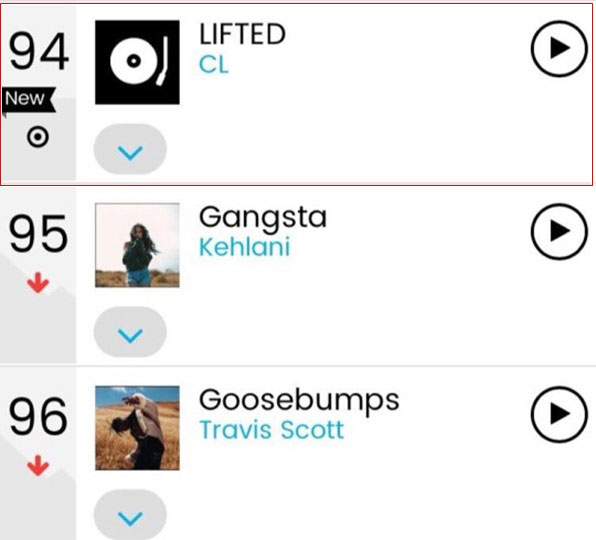Open the Kehlani artist link
This screenshot has height=540, width=596.
244,247
